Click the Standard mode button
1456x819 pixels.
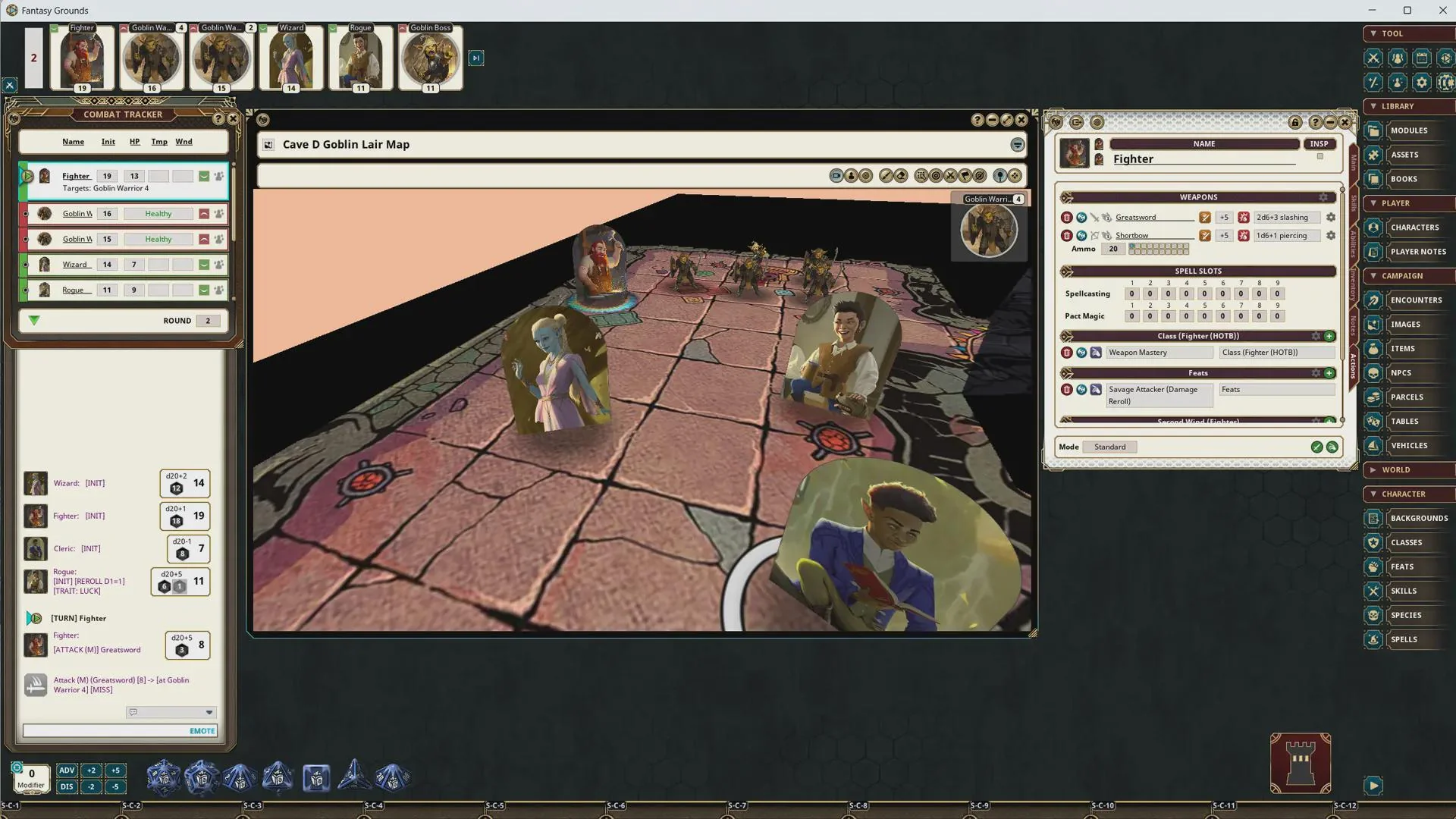1109,447
